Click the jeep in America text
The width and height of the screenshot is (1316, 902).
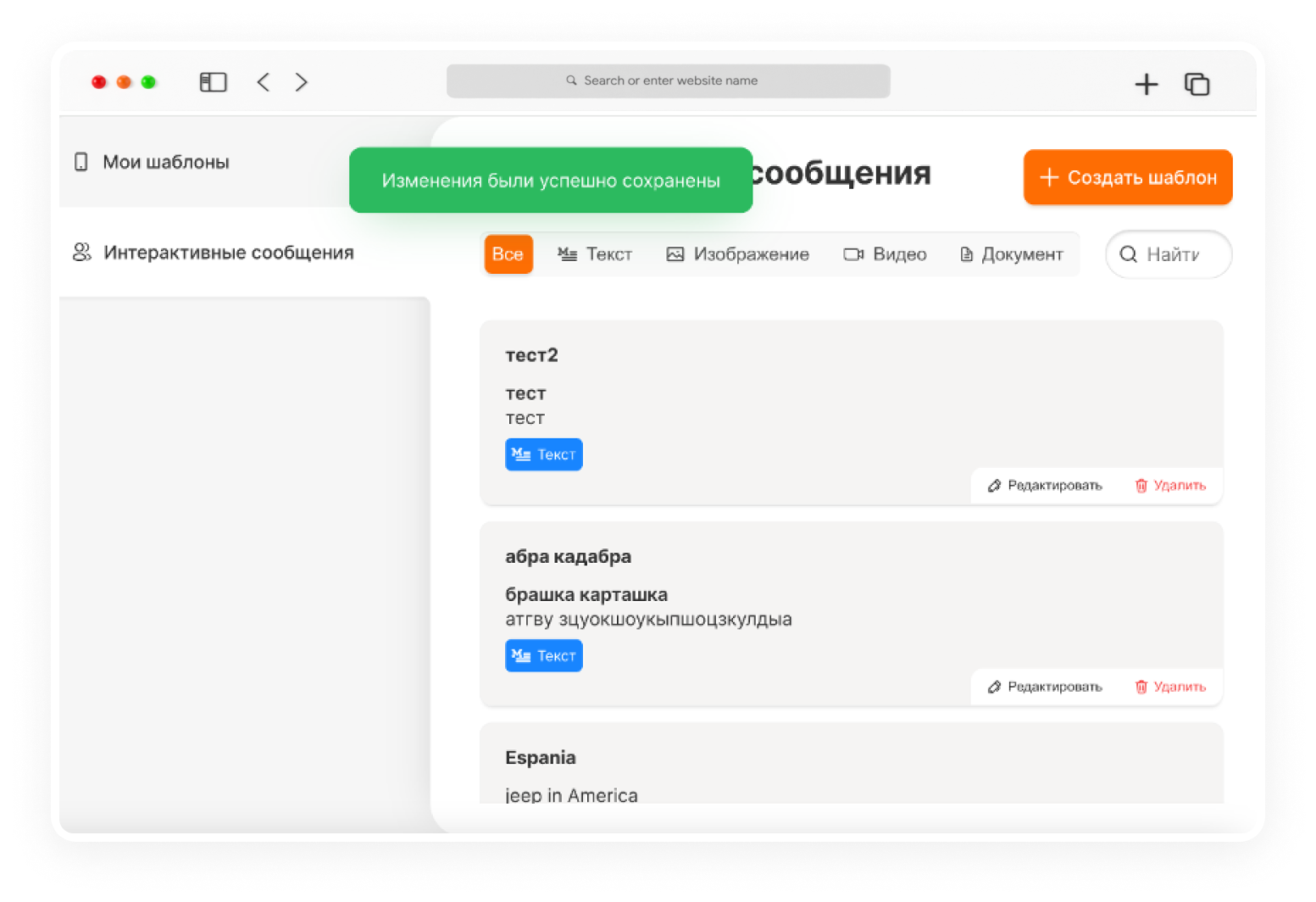(x=571, y=795)
